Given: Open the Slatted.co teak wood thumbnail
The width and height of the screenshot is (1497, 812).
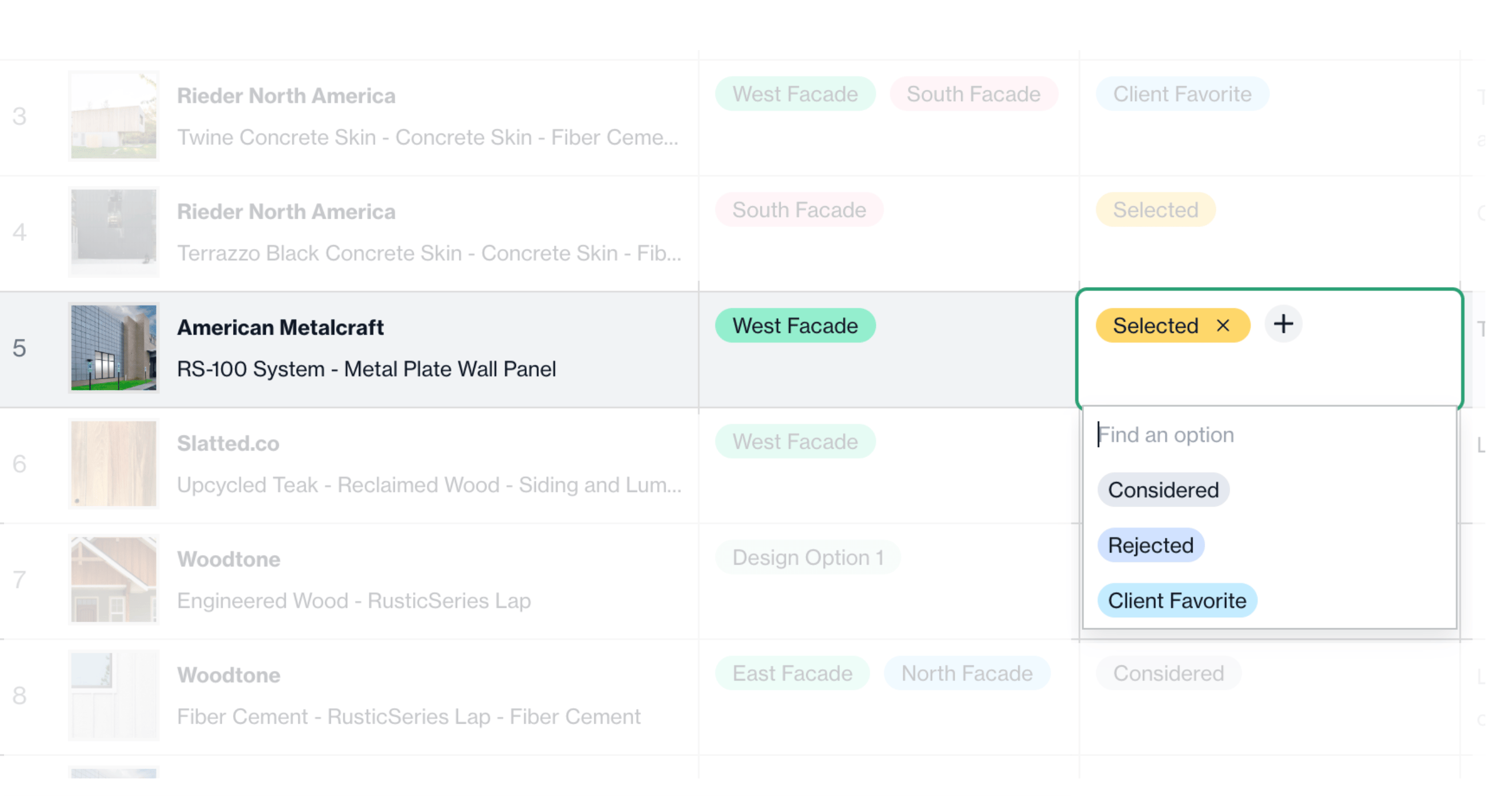Looking at the screenshot, I should [114, 464].
